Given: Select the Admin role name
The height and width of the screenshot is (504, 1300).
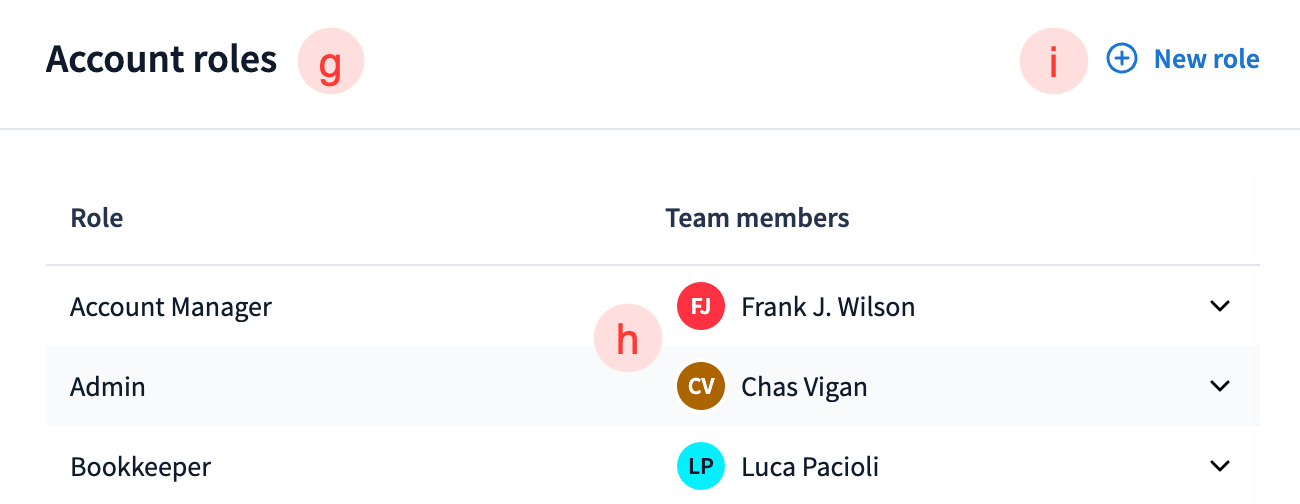Looking at the screenshot, I should coord(108,386).
